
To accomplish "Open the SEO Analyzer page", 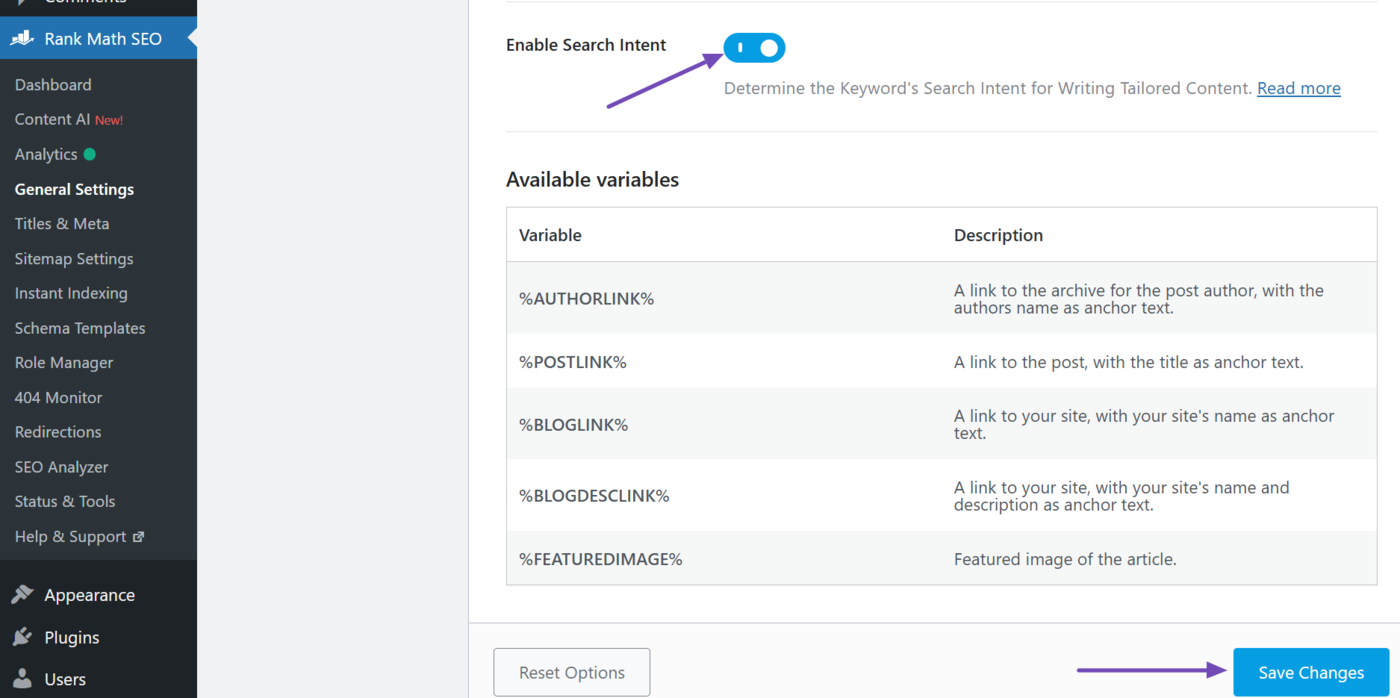I will tap(61, 467).
